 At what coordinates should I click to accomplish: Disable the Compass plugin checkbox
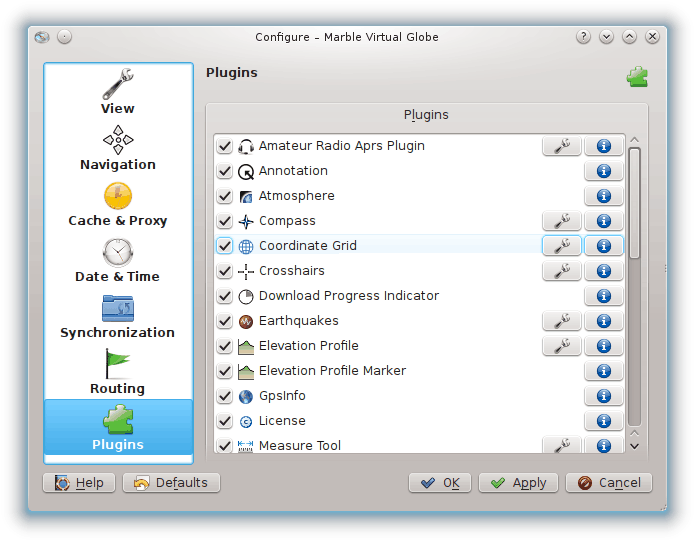225,221
